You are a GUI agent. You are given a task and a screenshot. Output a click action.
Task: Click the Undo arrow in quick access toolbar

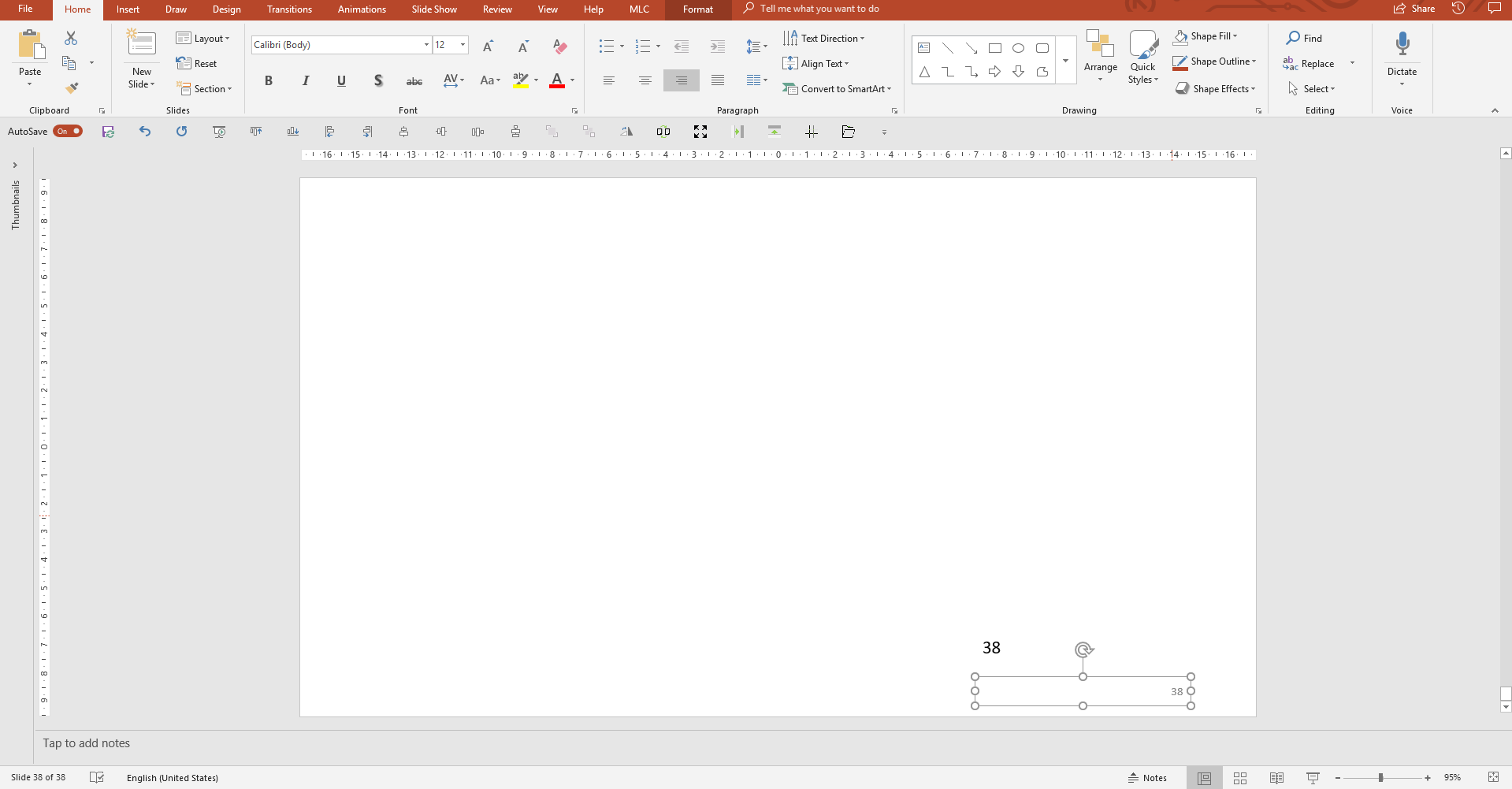coord(145,132)
